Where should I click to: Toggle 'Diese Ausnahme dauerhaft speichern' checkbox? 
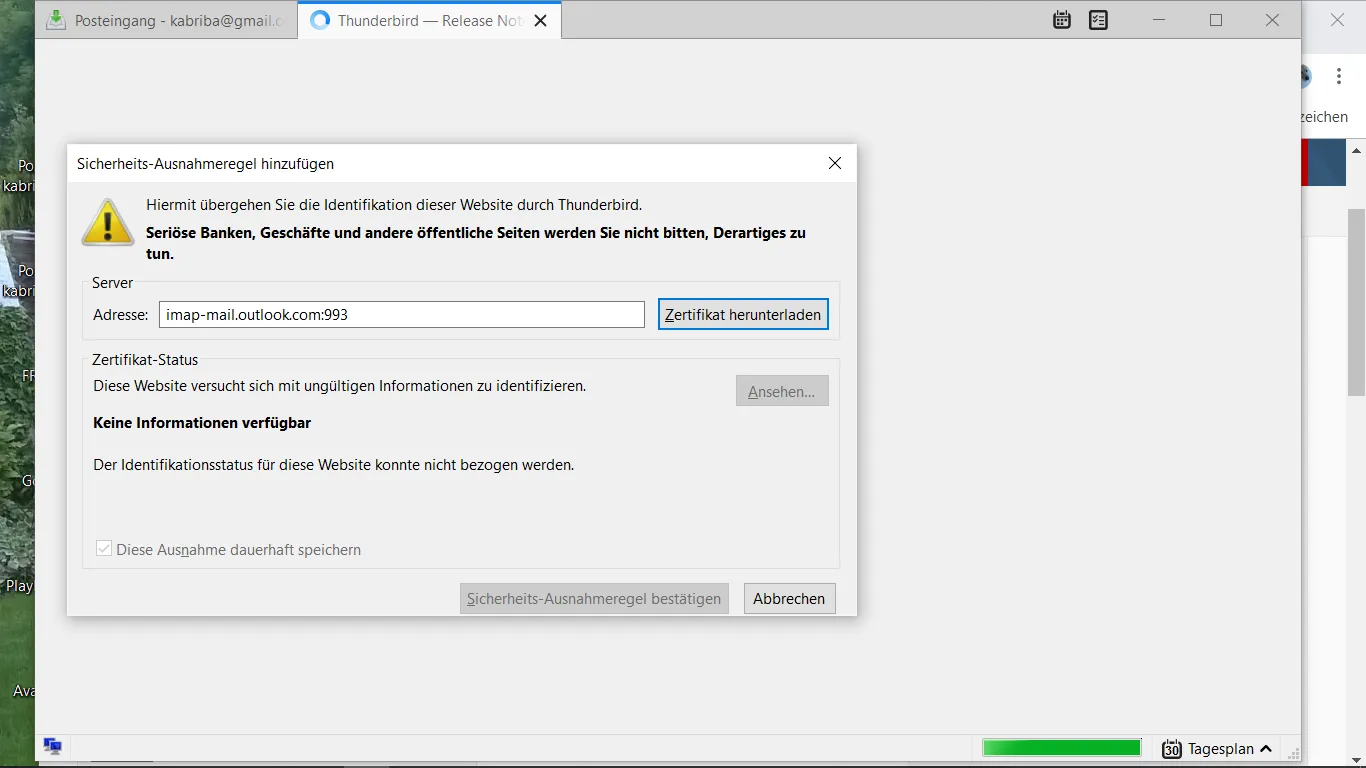coord(104,549)
